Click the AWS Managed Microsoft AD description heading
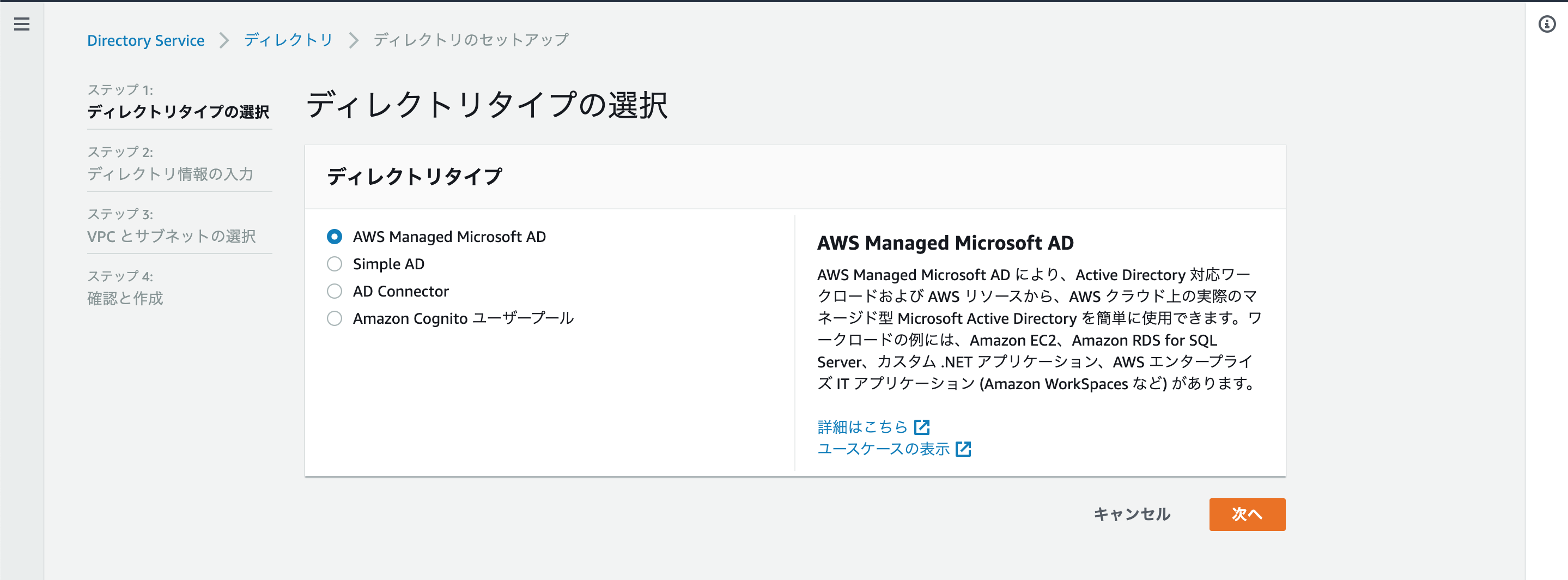This screenshot has width=1568, height=580. (x=945, y=243)
